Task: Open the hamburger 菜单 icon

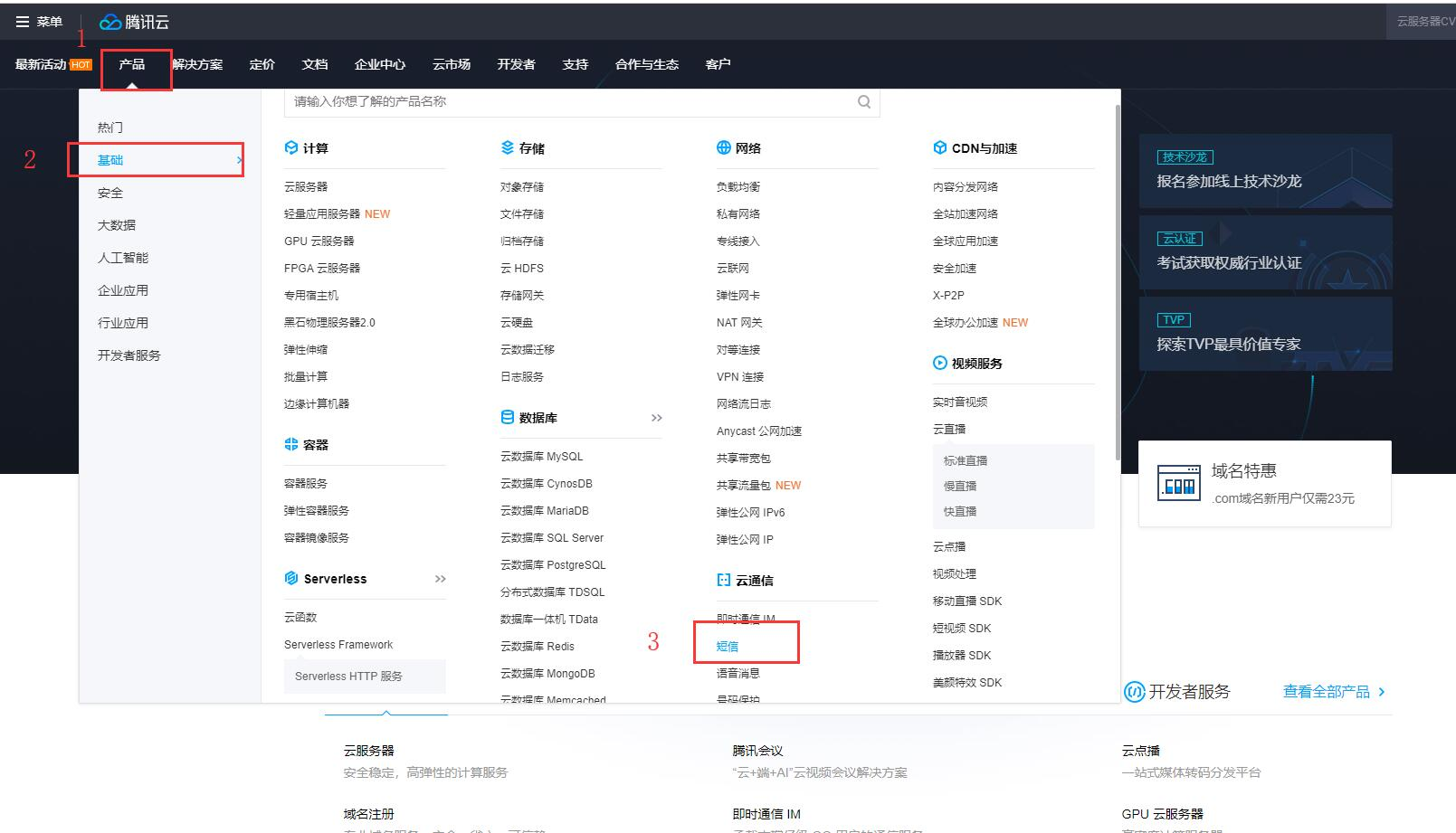Action: coord(23,22)
